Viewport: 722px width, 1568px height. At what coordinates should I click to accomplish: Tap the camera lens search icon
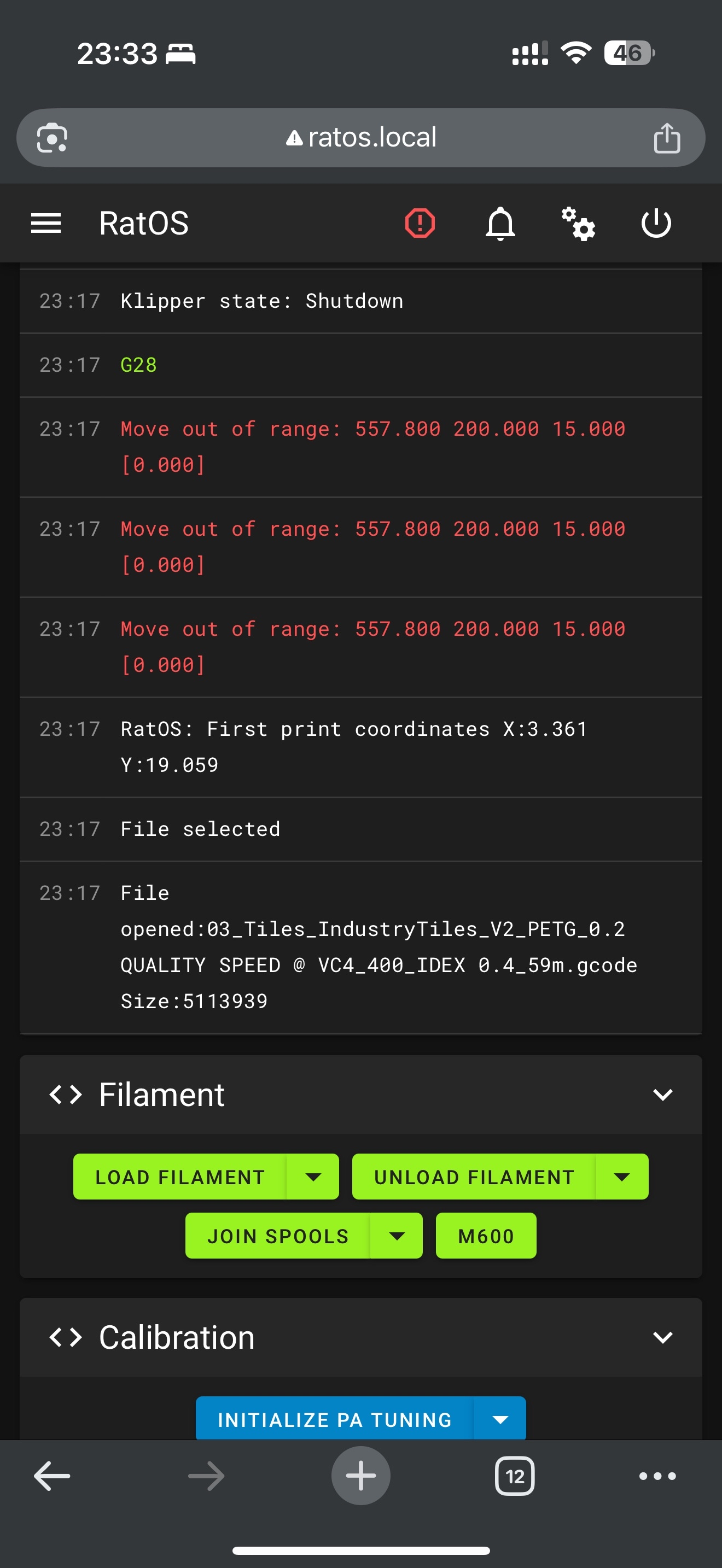[x=52, y=138]
